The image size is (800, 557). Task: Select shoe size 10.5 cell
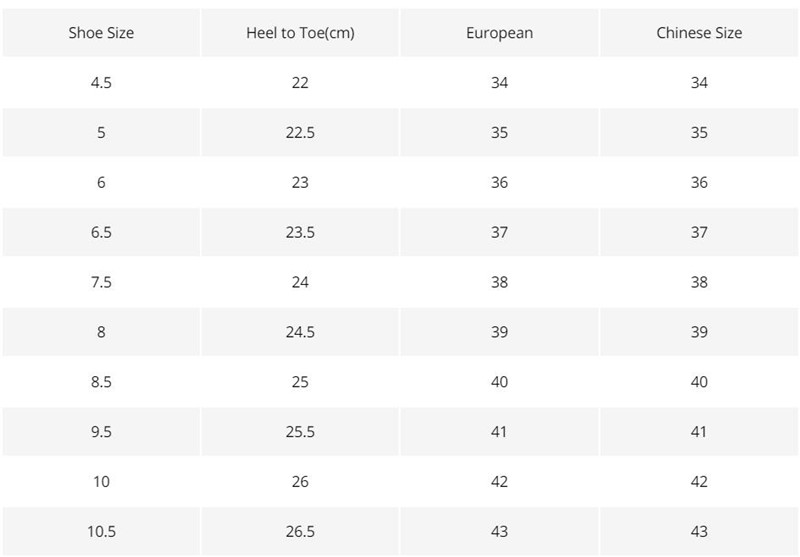click(x=101, y=531)
